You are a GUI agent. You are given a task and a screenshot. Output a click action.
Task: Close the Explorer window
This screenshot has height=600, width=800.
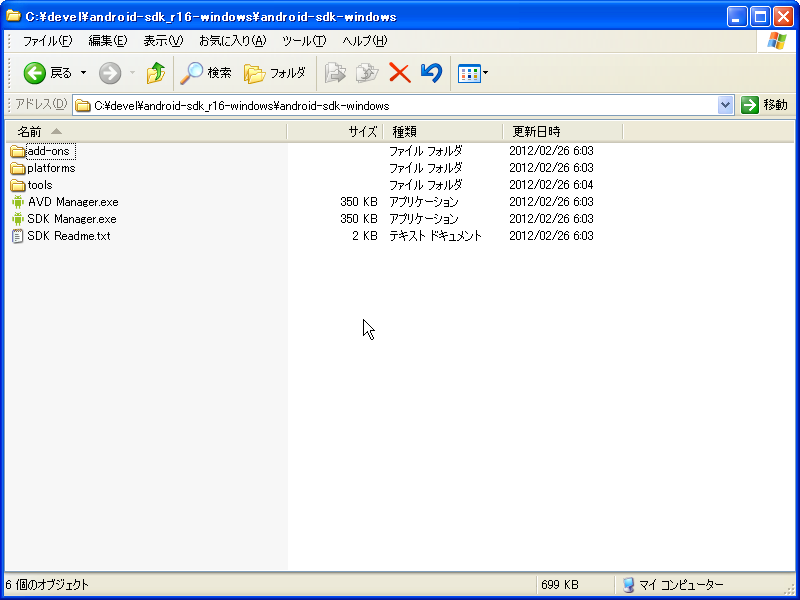tap(783, 17)
